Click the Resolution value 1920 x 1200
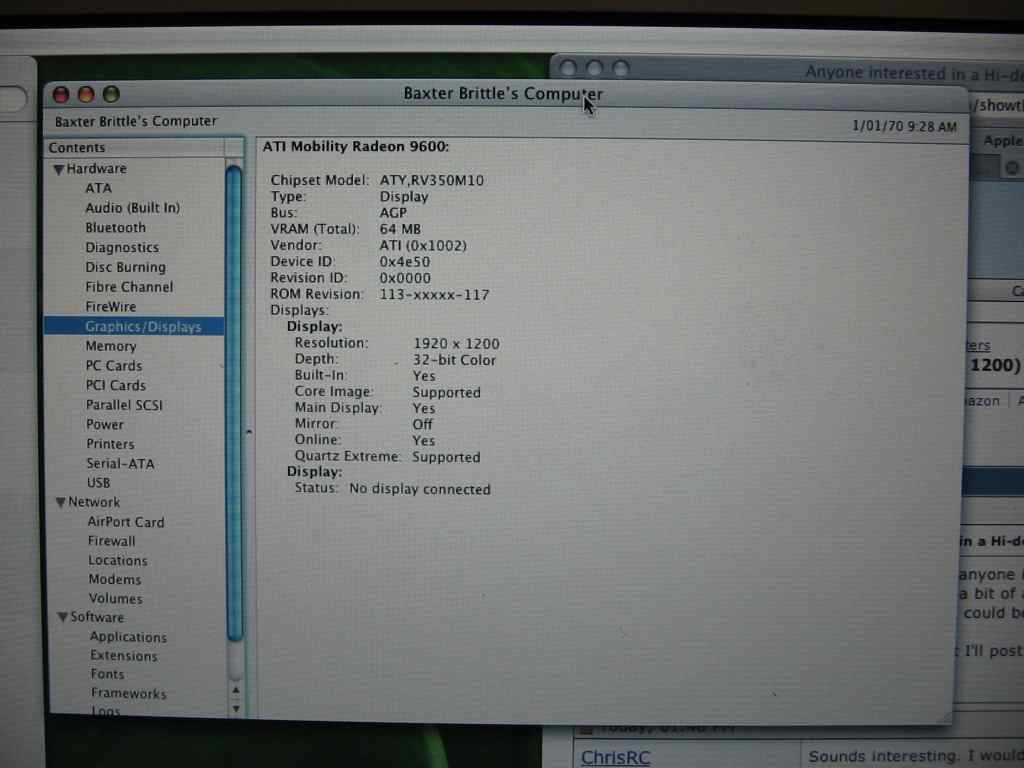 click(456, 344)
